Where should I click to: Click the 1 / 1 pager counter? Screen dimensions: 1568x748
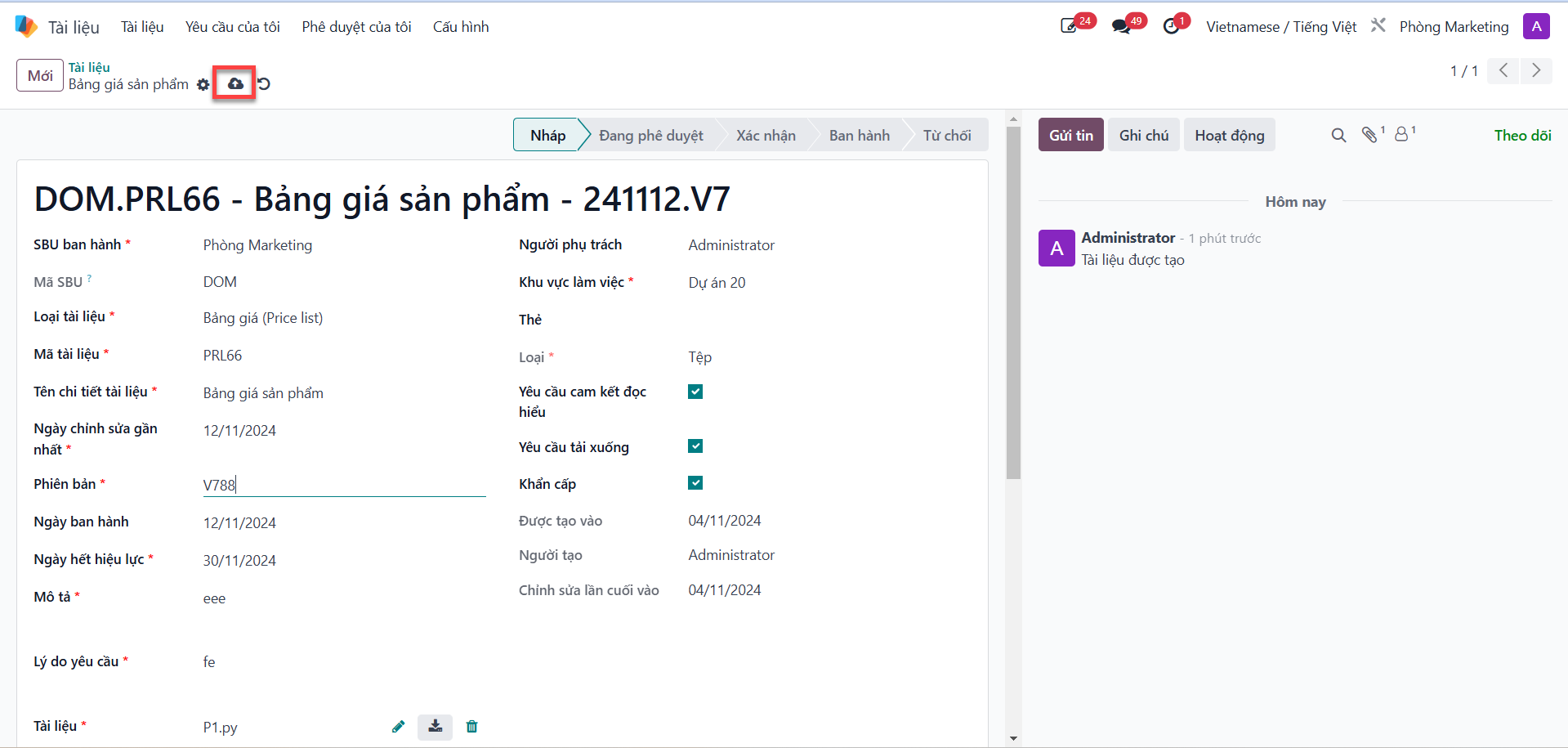coord(1464,71)
